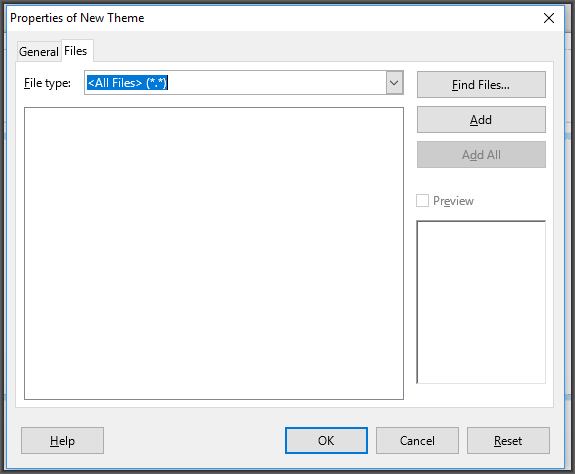575x474 pixels.
Task: Open Help for this dialog
Action: coord(62,440)
